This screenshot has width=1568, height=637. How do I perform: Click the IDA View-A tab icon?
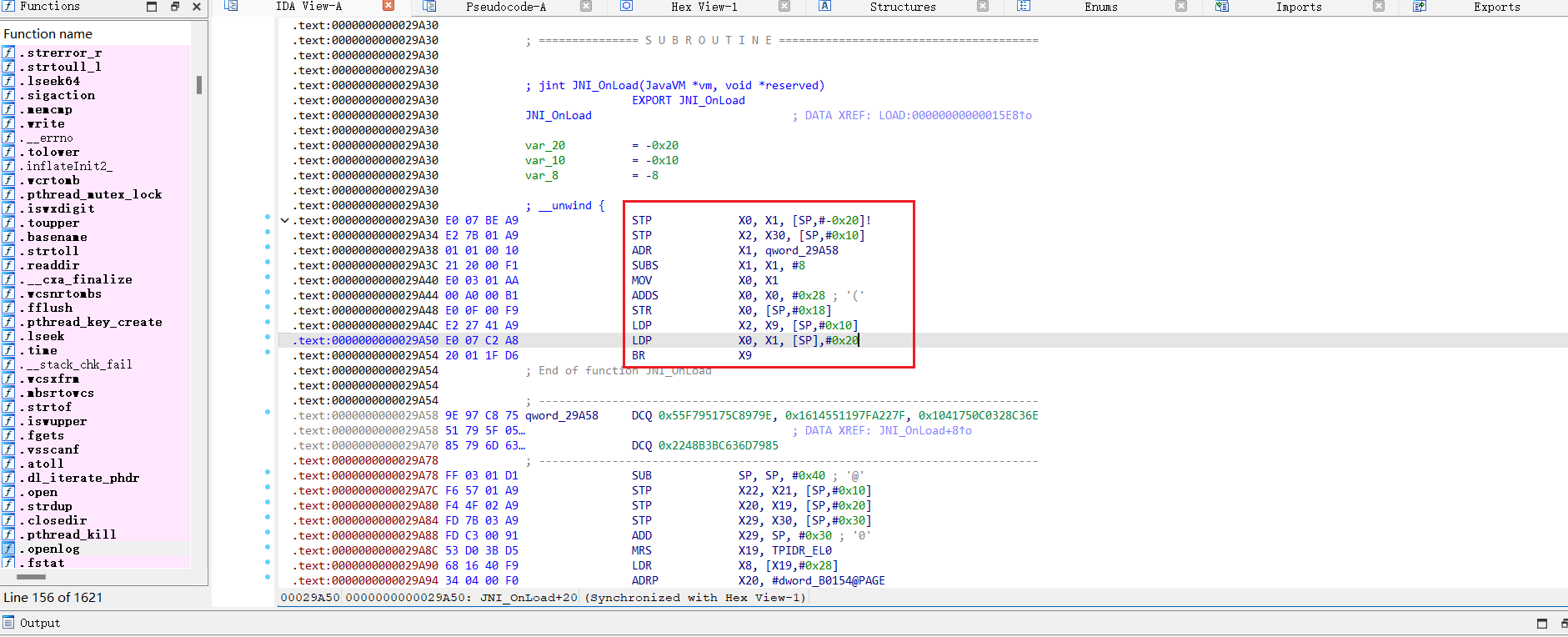pyautogui.click(x=232, y=6)
